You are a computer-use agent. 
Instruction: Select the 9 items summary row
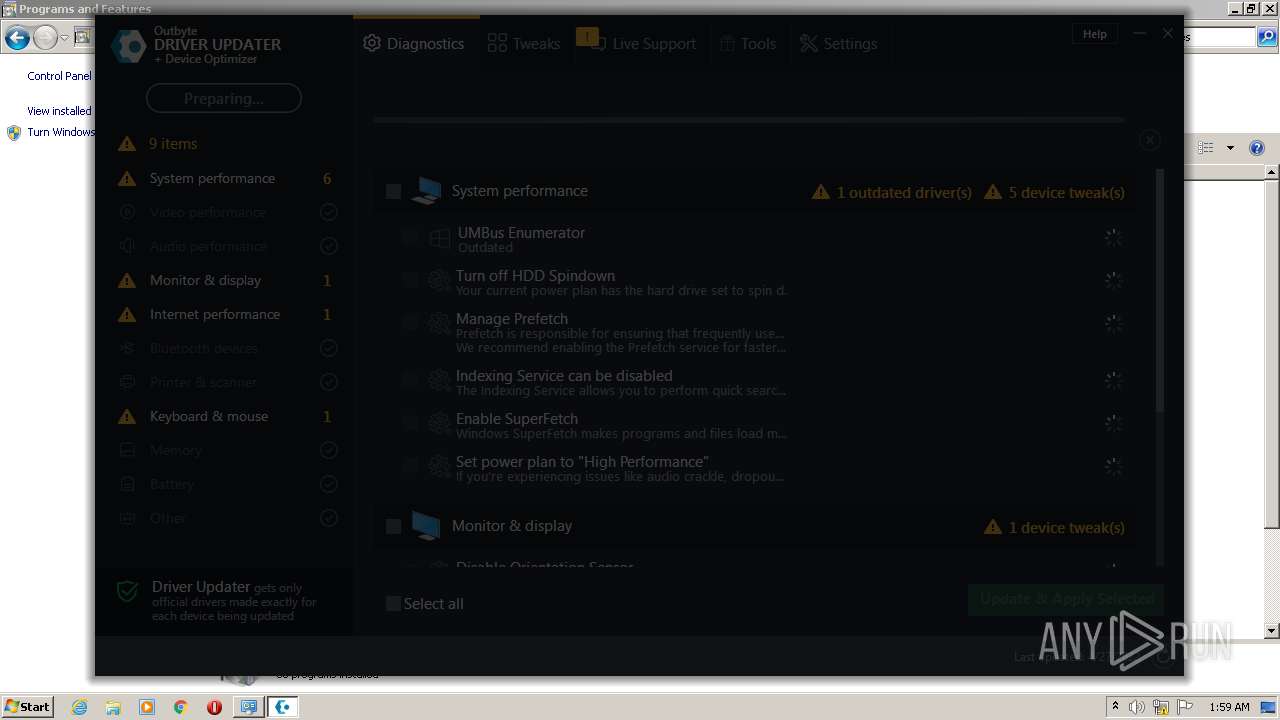[225, 144]
